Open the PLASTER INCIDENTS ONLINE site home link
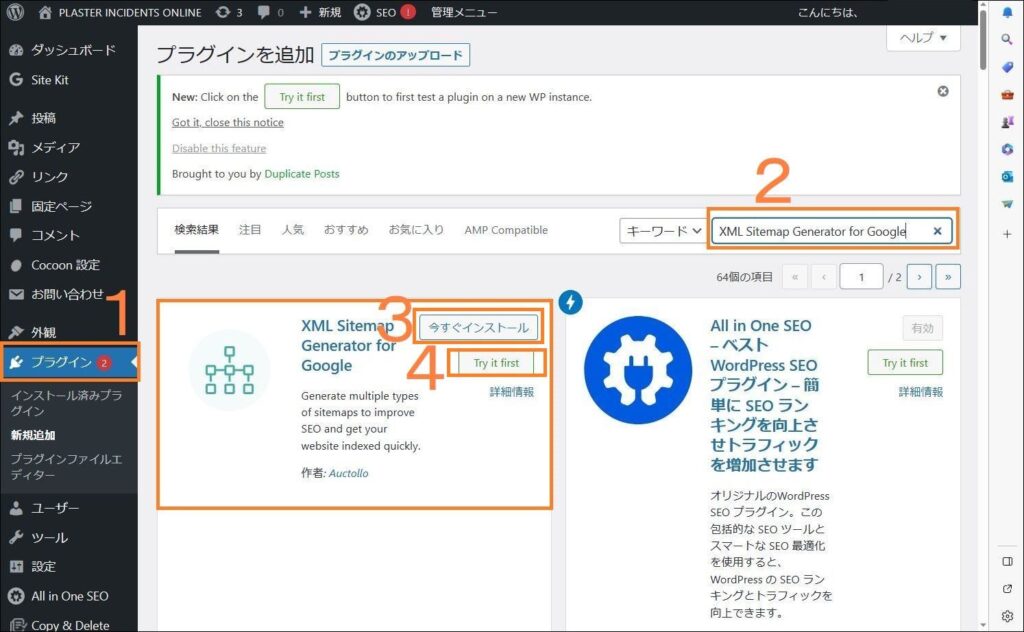This screenshot has height=632, width=1024. [x=120, y=12]
